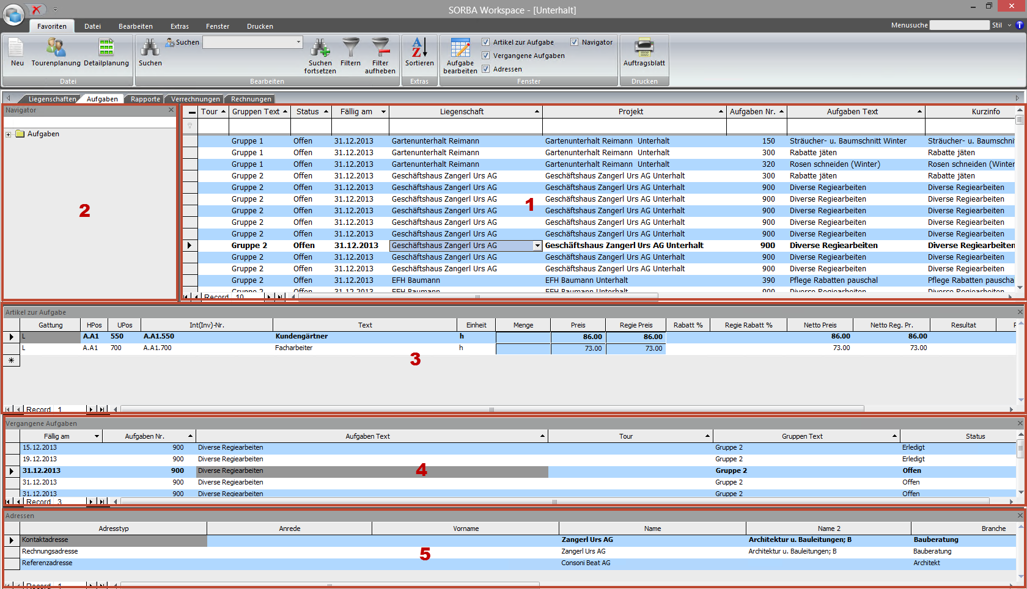Viewport: 1027px width, 589px height.
Task: Toggle Vergangene Aufgaben checkbox
Action: coord(486,56)
